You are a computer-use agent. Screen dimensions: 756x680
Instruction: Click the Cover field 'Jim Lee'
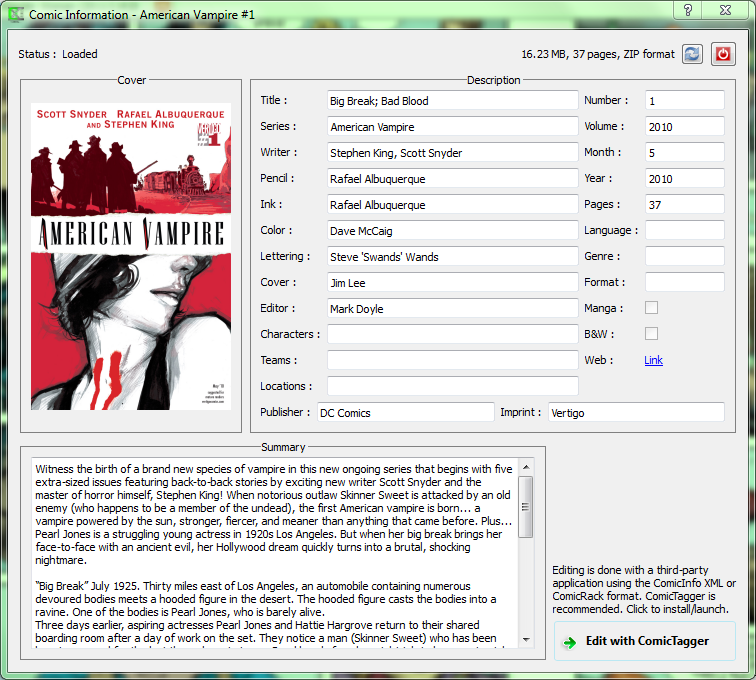452,283
